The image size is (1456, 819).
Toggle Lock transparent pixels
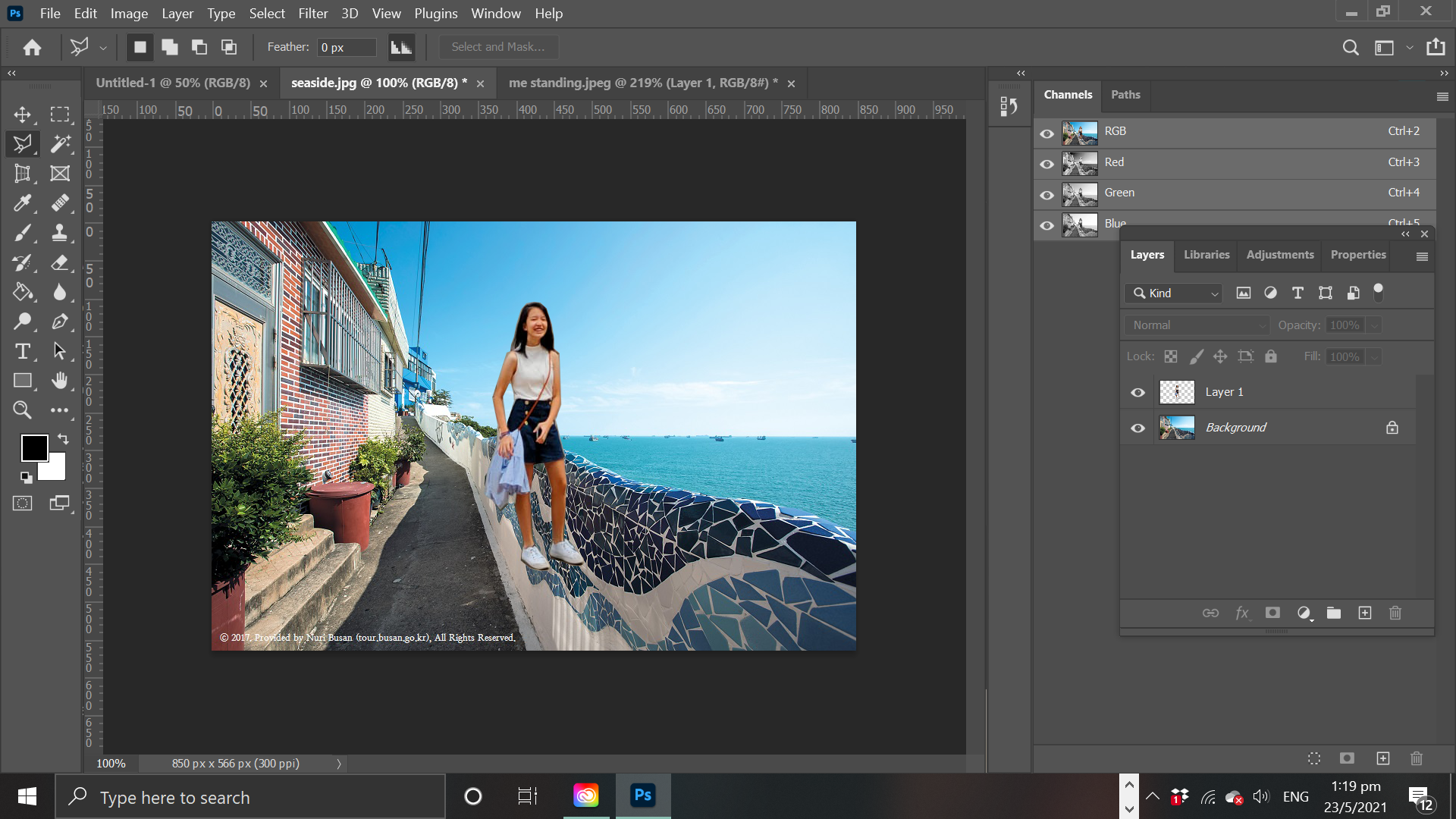tap(1171, 356)
